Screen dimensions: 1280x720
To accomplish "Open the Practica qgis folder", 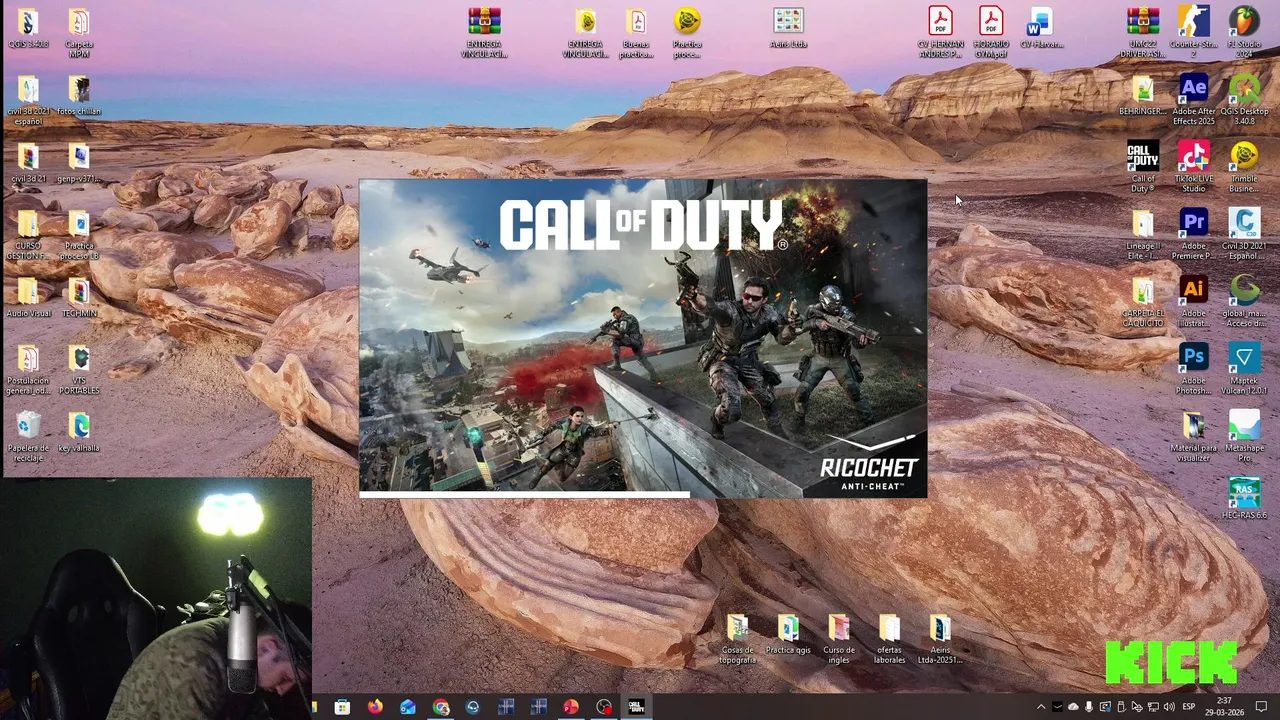I will pos(788,635).
